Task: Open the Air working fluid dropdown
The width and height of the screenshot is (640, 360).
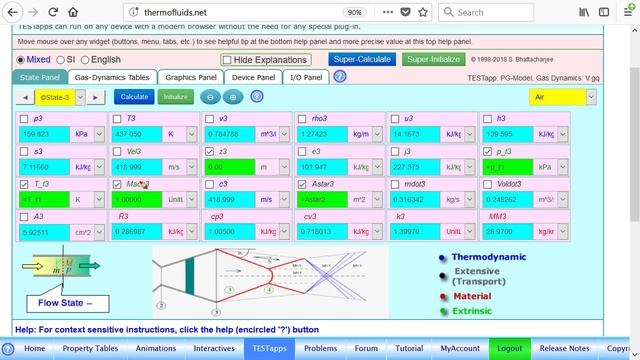Action: 591,97
